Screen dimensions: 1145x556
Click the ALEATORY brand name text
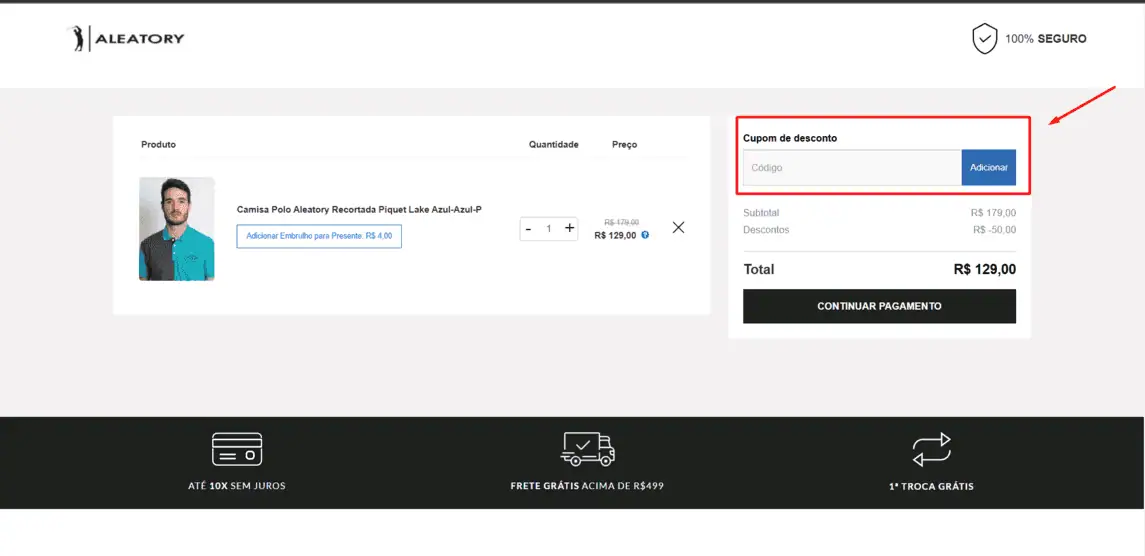pos(139,39)
